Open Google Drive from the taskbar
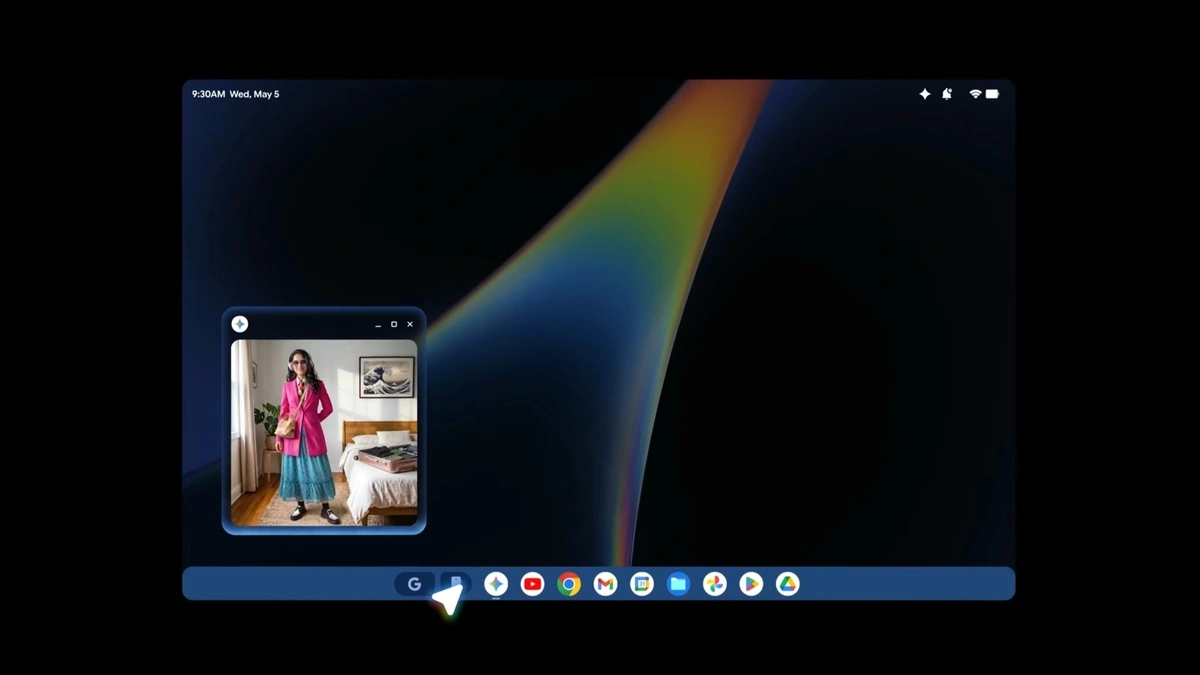The width and height of the screenshot is (1200, 675). click(x=787, y=584)
